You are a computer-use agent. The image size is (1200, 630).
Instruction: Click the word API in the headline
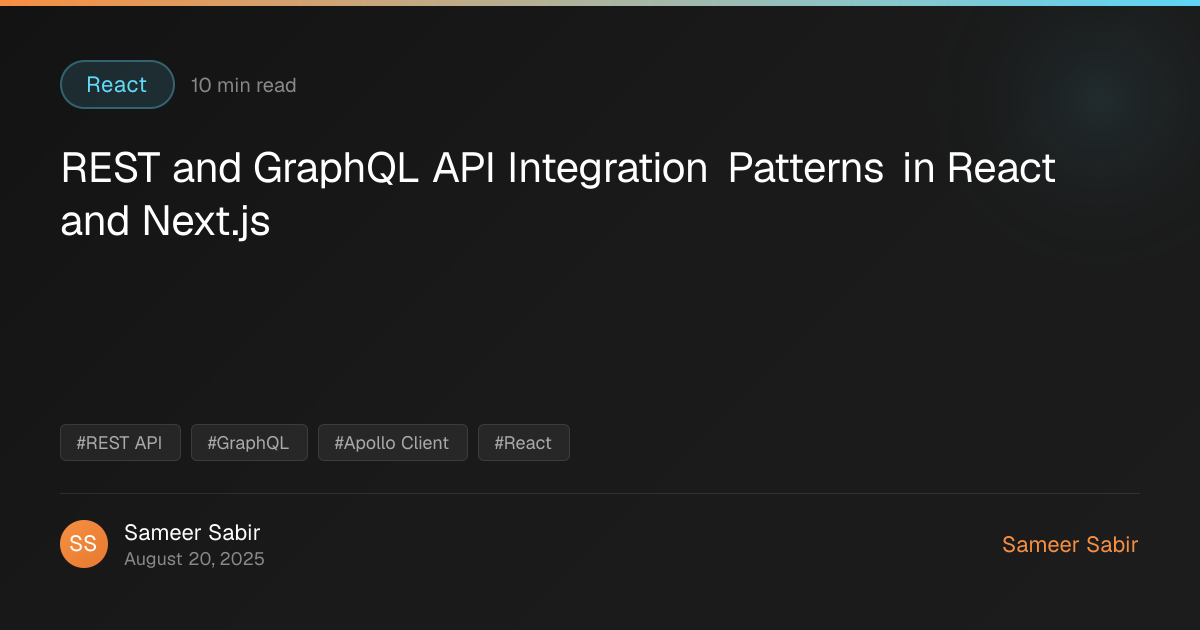pyautogui.click(x=465, y=169)
